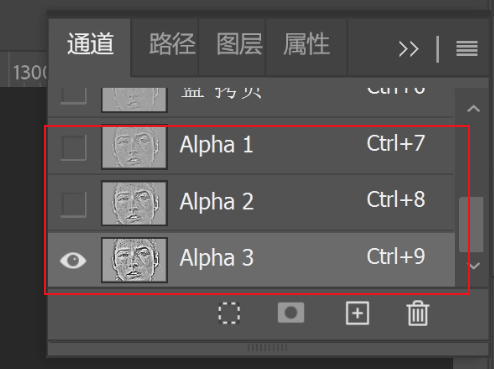Load channel as selection dotted circle icon
The image size is (494, 369).
[x=229, y=313]
